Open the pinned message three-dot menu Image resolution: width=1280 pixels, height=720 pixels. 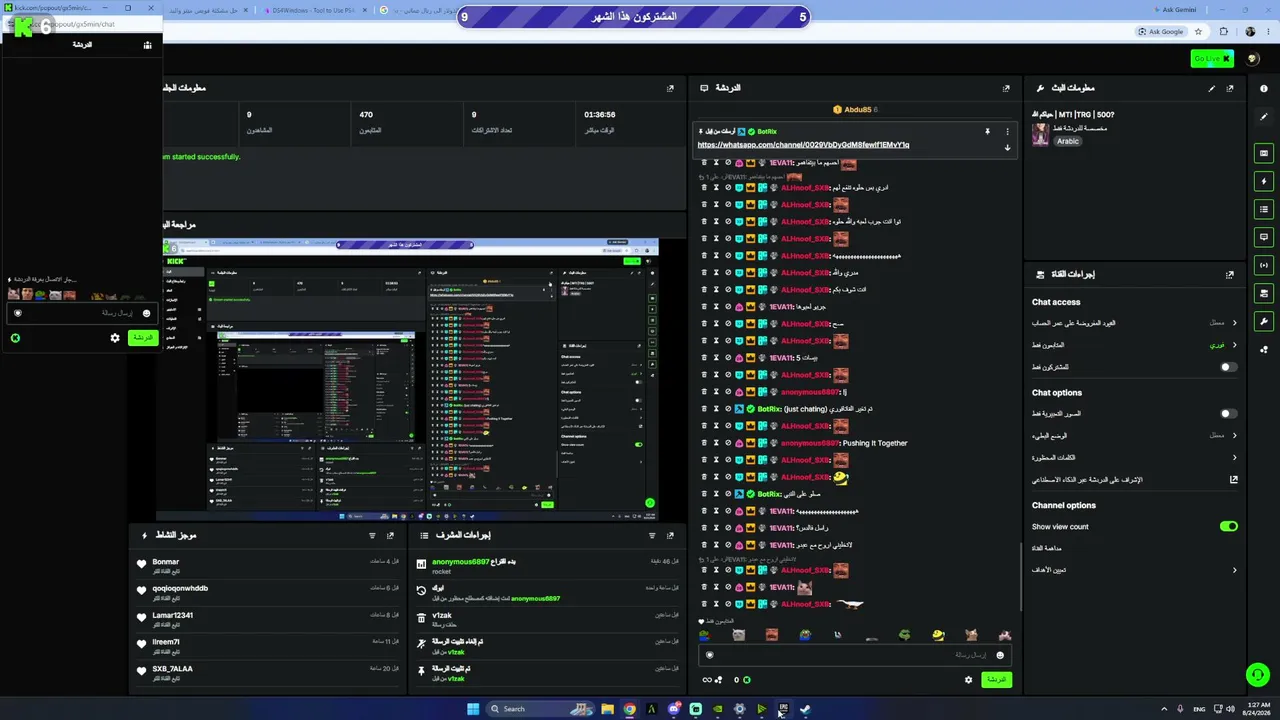(1007, 131)
